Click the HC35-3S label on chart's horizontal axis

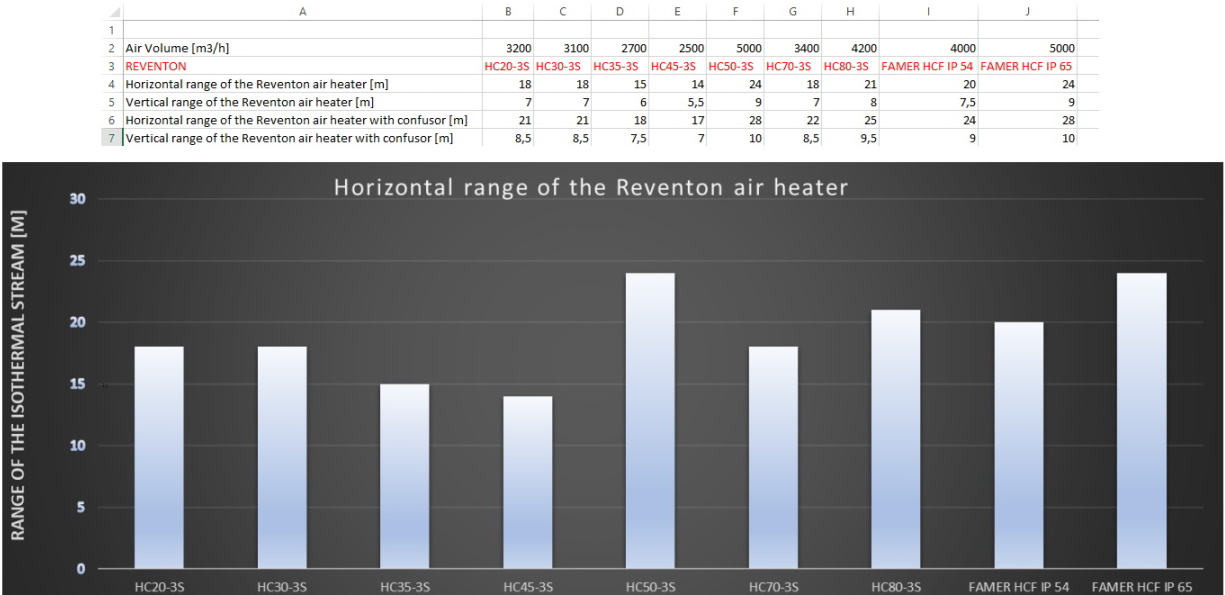click(404, 587)
